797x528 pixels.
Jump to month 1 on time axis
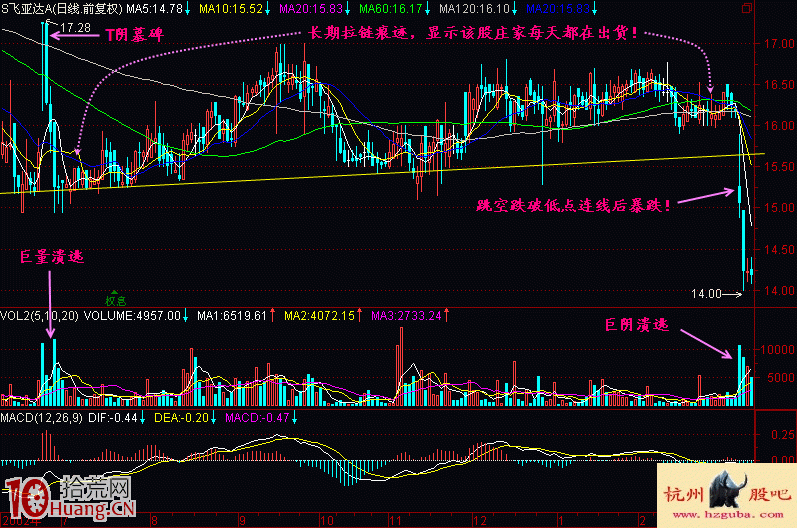click(x=561, y=520)
